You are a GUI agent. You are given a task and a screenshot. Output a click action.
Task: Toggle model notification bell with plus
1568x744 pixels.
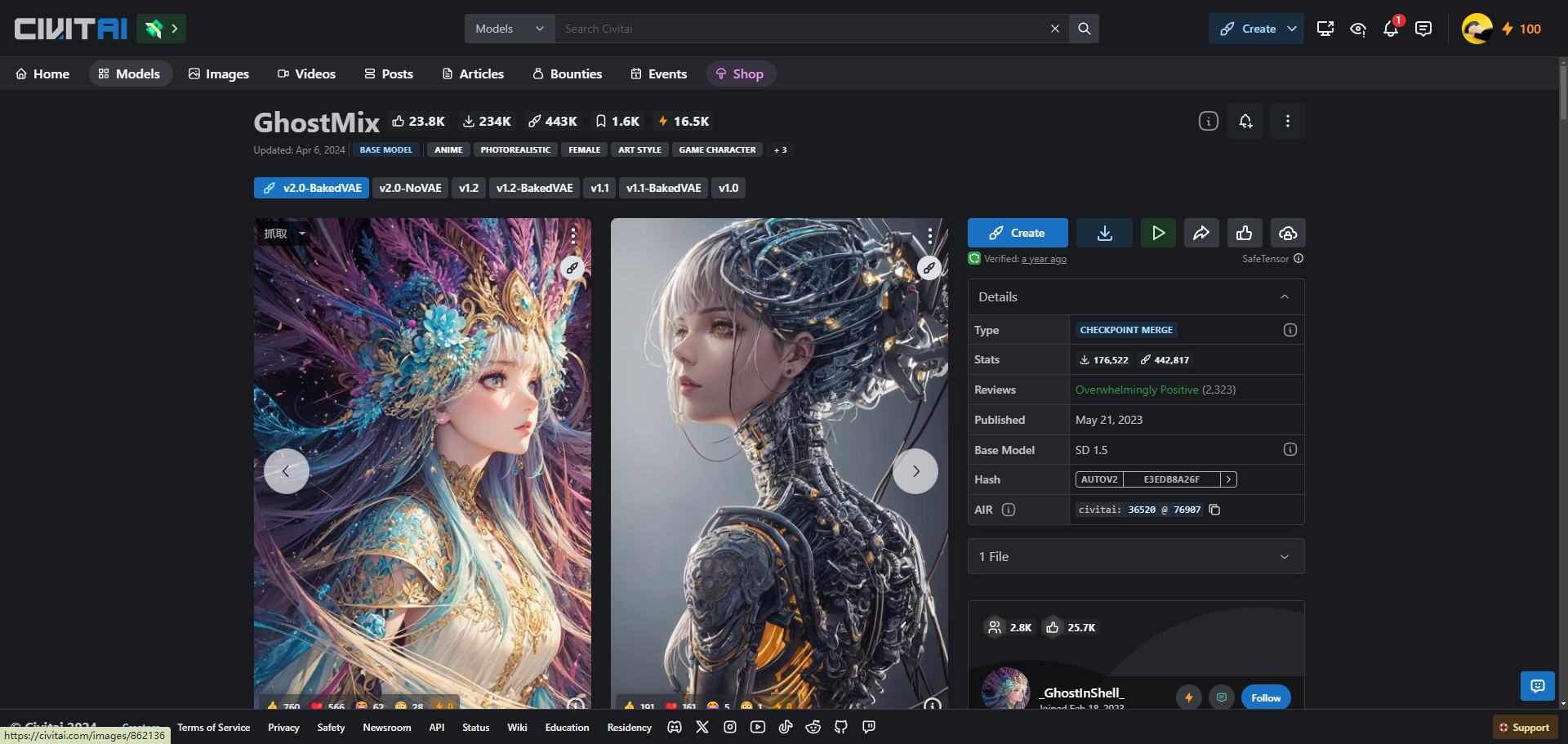pos(1245,121)
